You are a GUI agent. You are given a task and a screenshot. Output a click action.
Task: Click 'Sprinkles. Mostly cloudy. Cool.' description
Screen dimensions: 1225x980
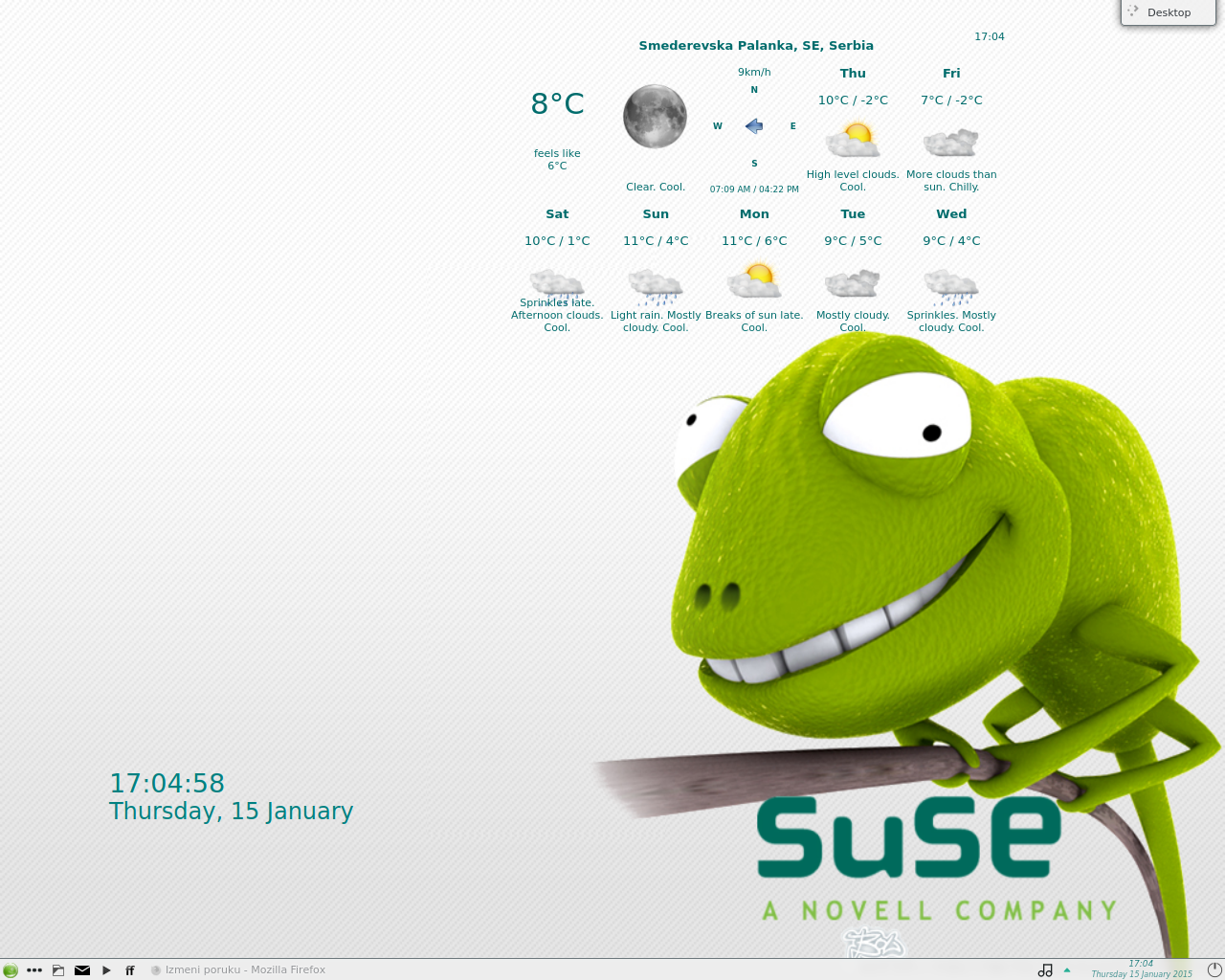951,322
